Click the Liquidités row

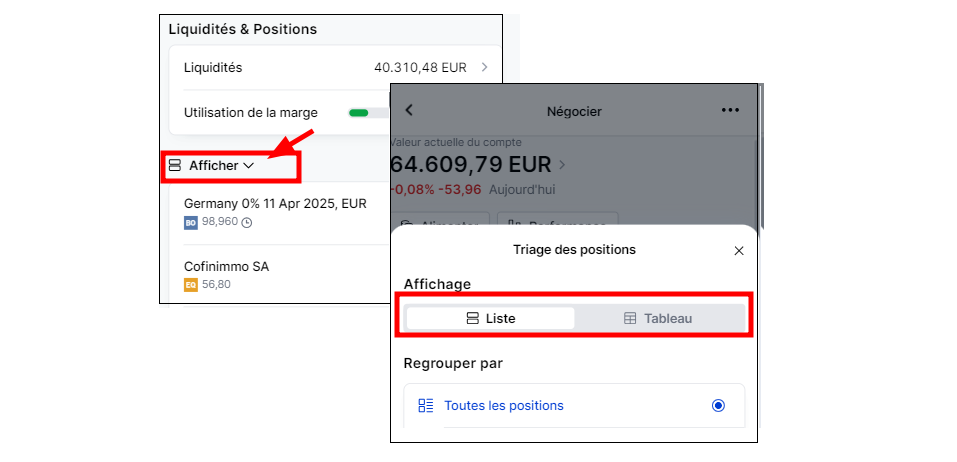click(335, 67)
